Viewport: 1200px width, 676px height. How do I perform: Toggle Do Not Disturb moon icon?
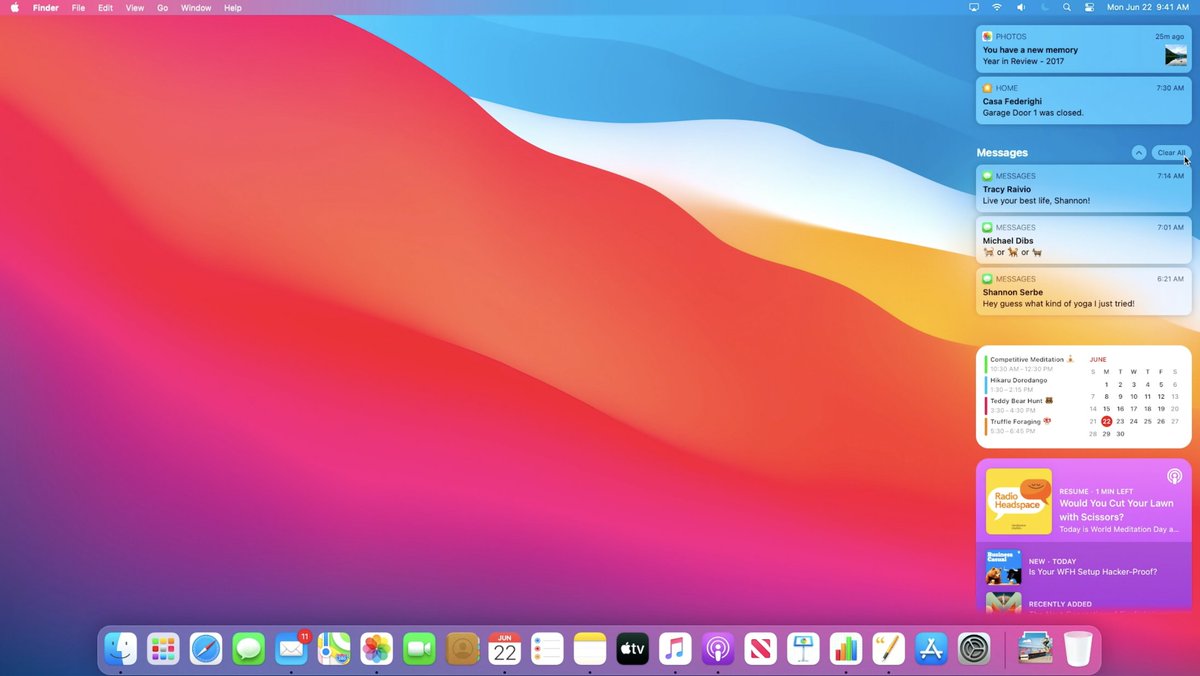tap(1044, 7)
